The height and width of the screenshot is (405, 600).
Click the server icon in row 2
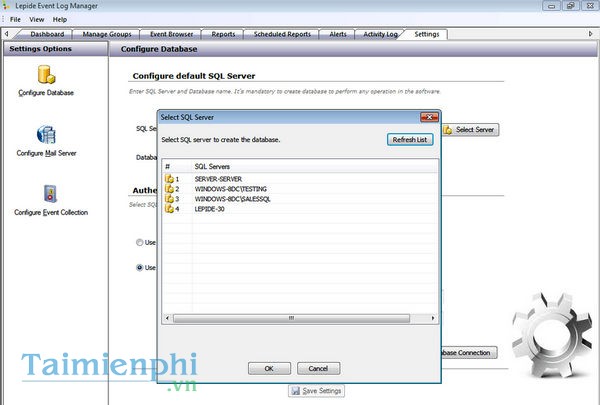point(169,189)
